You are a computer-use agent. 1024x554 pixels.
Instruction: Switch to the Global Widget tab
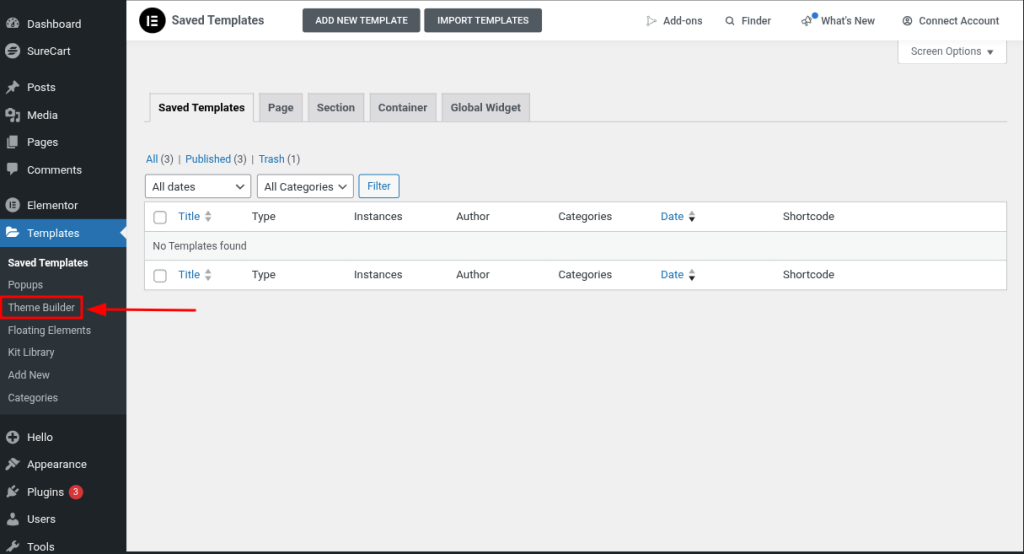[x=485, y=108]
